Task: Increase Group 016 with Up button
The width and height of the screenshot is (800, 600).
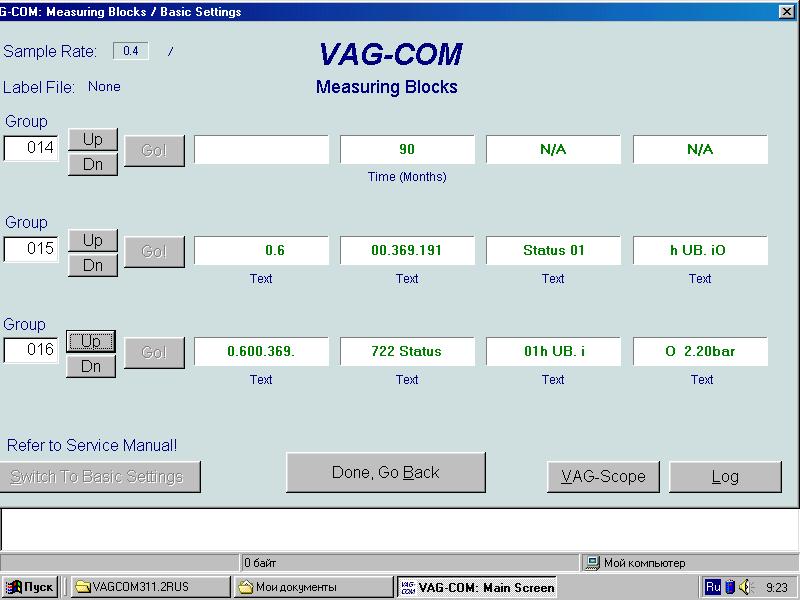Action: 92,342
